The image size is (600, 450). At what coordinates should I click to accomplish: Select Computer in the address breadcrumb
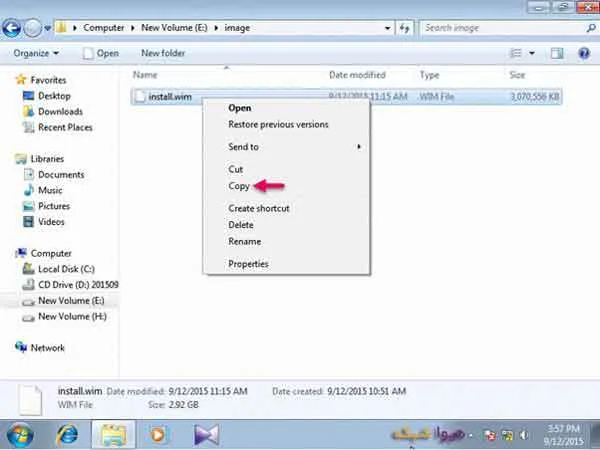tap(104, 28)
